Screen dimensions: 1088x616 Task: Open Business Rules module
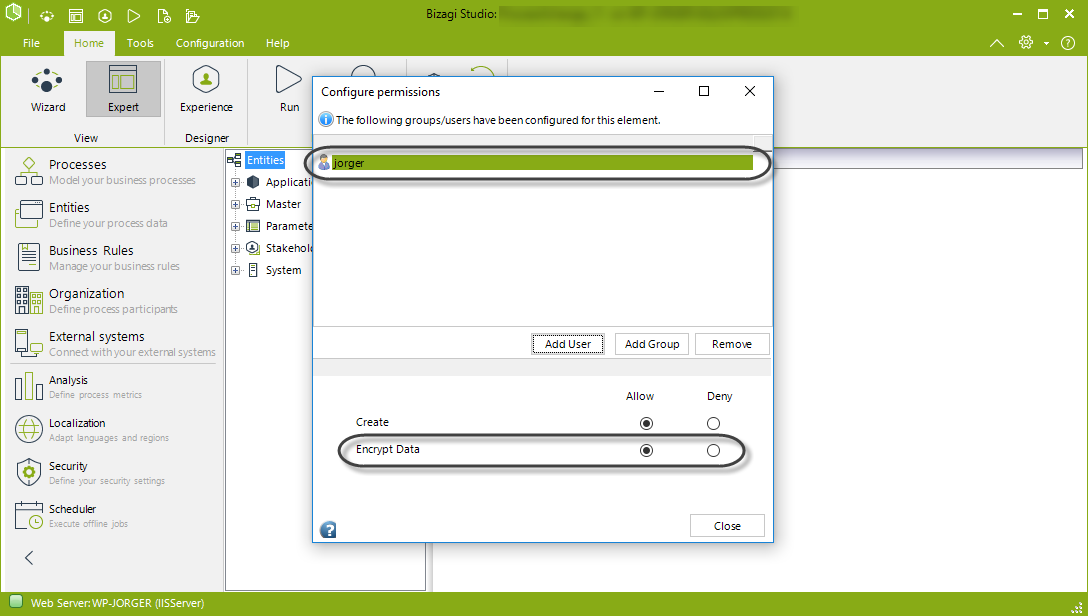97,257
